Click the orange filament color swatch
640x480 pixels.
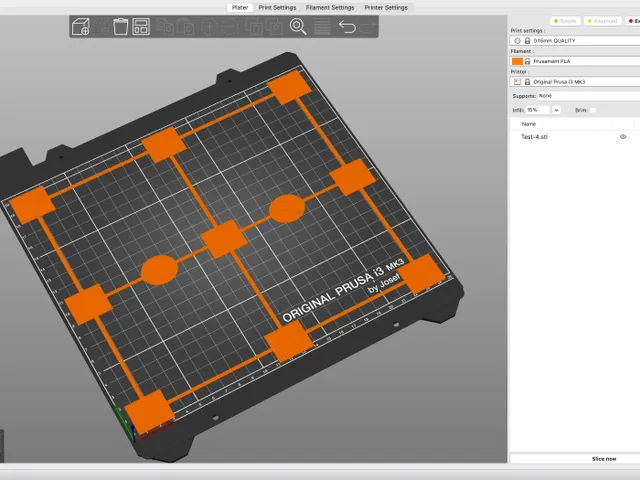[x=517, y=61]
